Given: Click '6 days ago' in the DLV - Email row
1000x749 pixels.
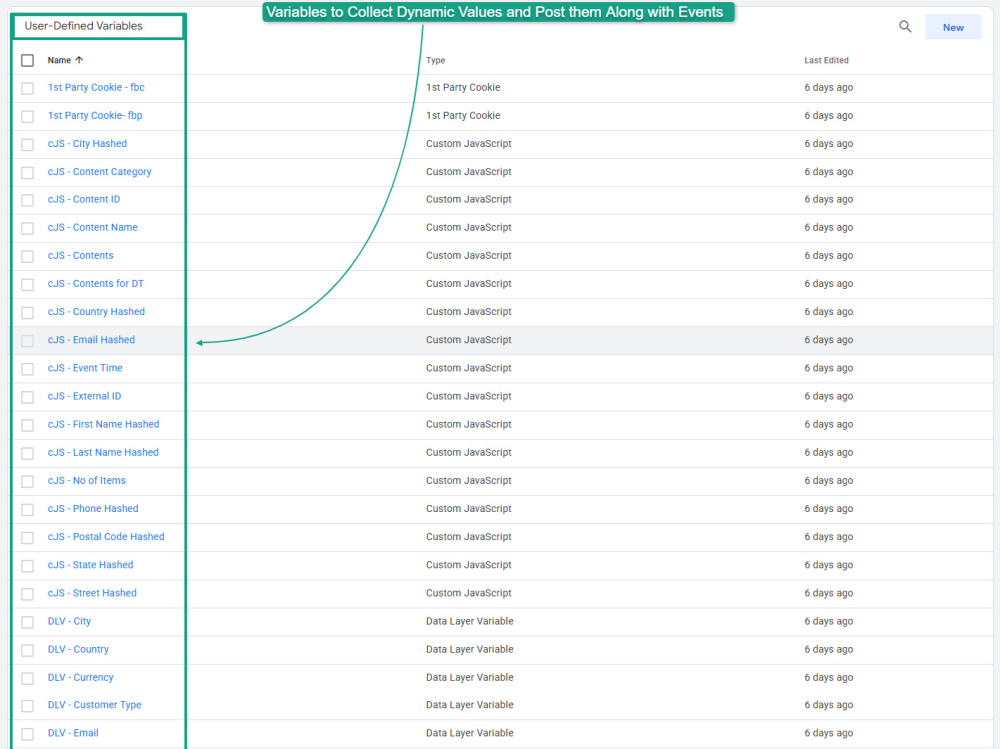Looking at the screenshot, I should pyautogui.click(x=828, y=732).
